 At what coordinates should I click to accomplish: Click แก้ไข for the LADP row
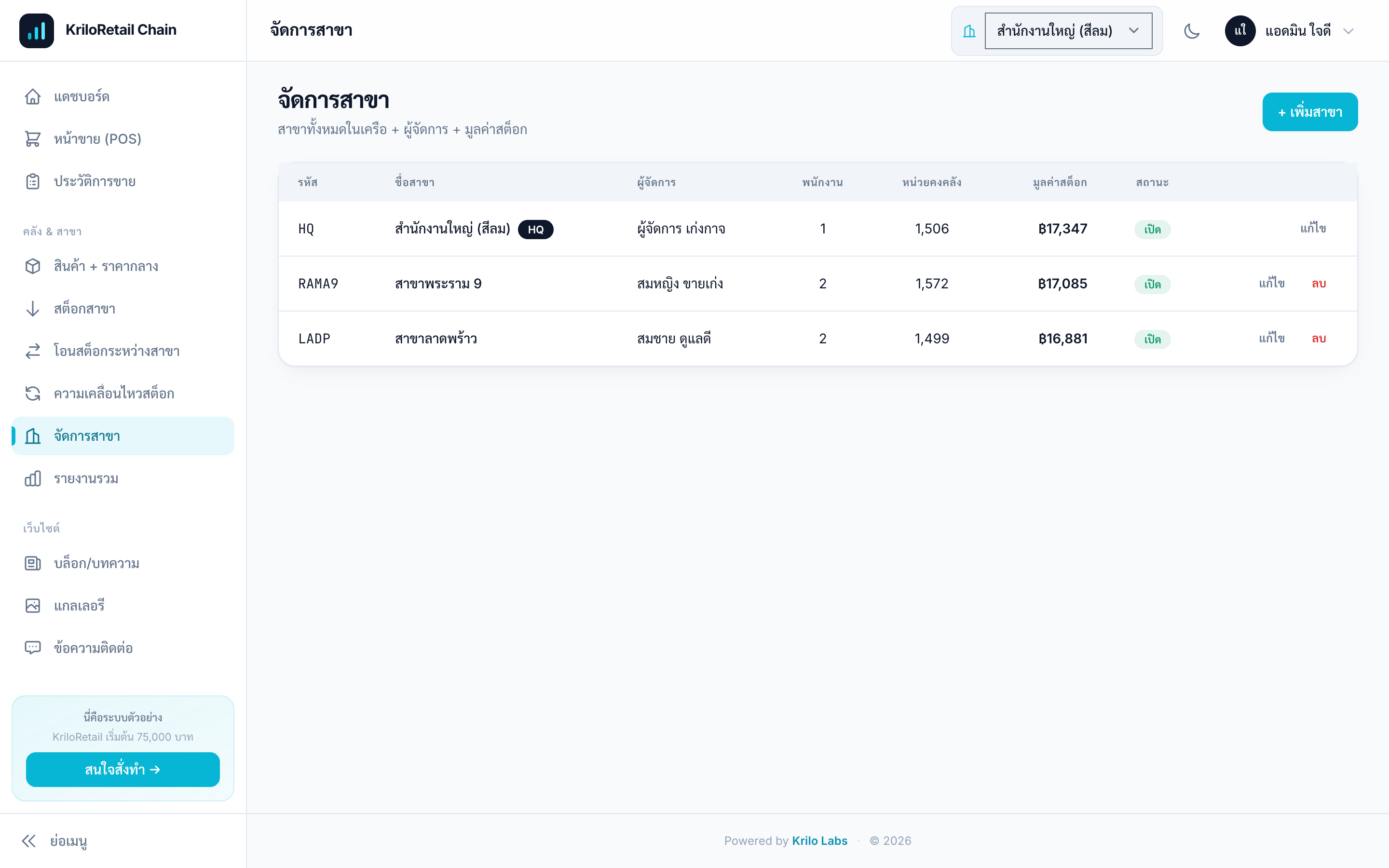1271,339
